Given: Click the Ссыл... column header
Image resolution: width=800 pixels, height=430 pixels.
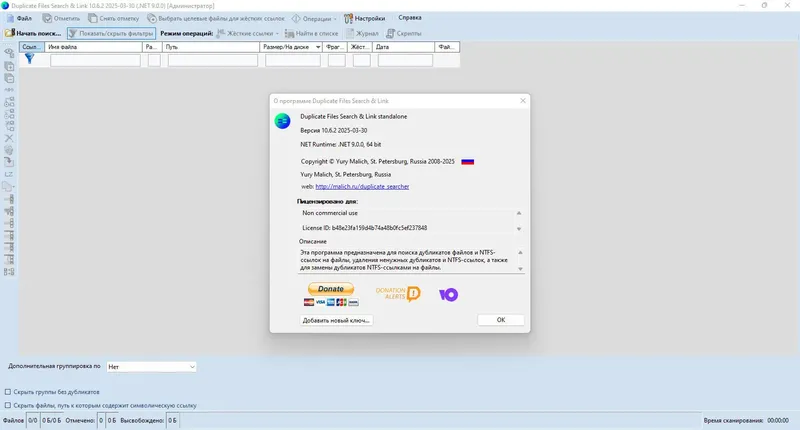Looking at the screenshot, I should (32, 47).
